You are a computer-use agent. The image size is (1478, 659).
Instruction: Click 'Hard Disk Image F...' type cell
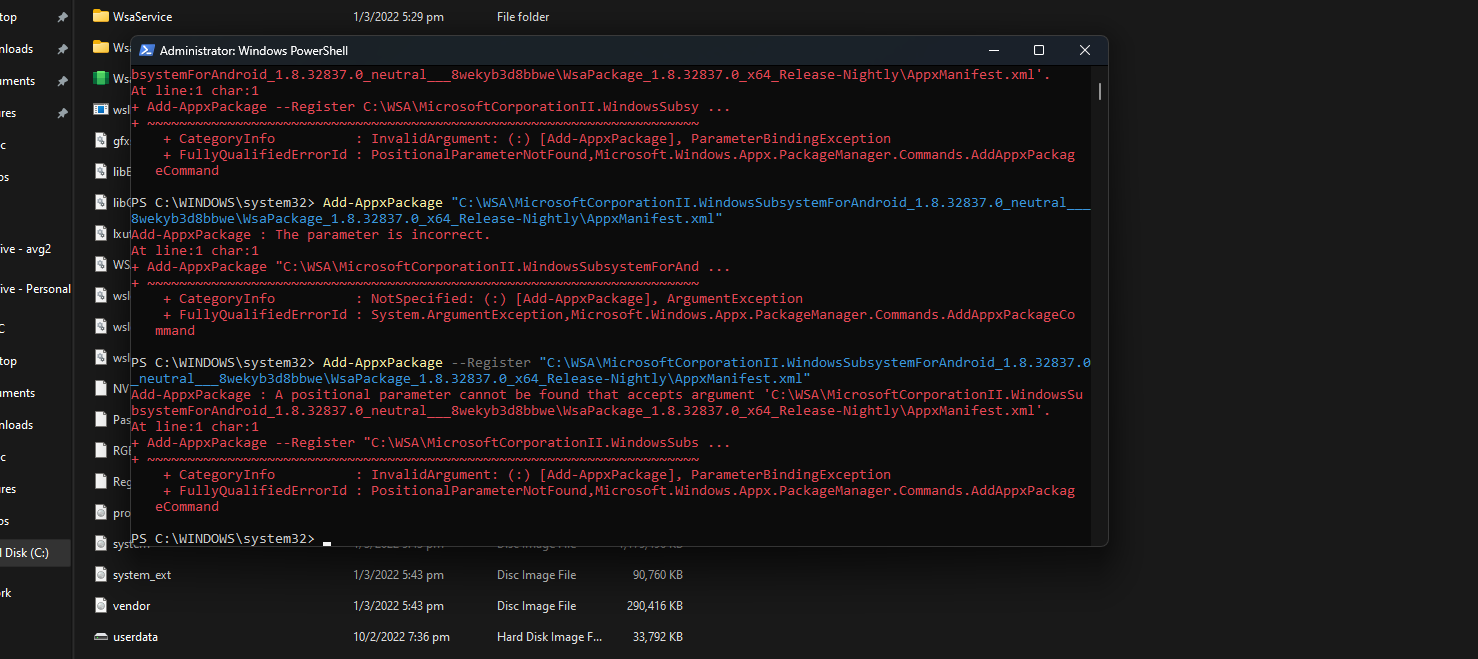tap(550, 637)
